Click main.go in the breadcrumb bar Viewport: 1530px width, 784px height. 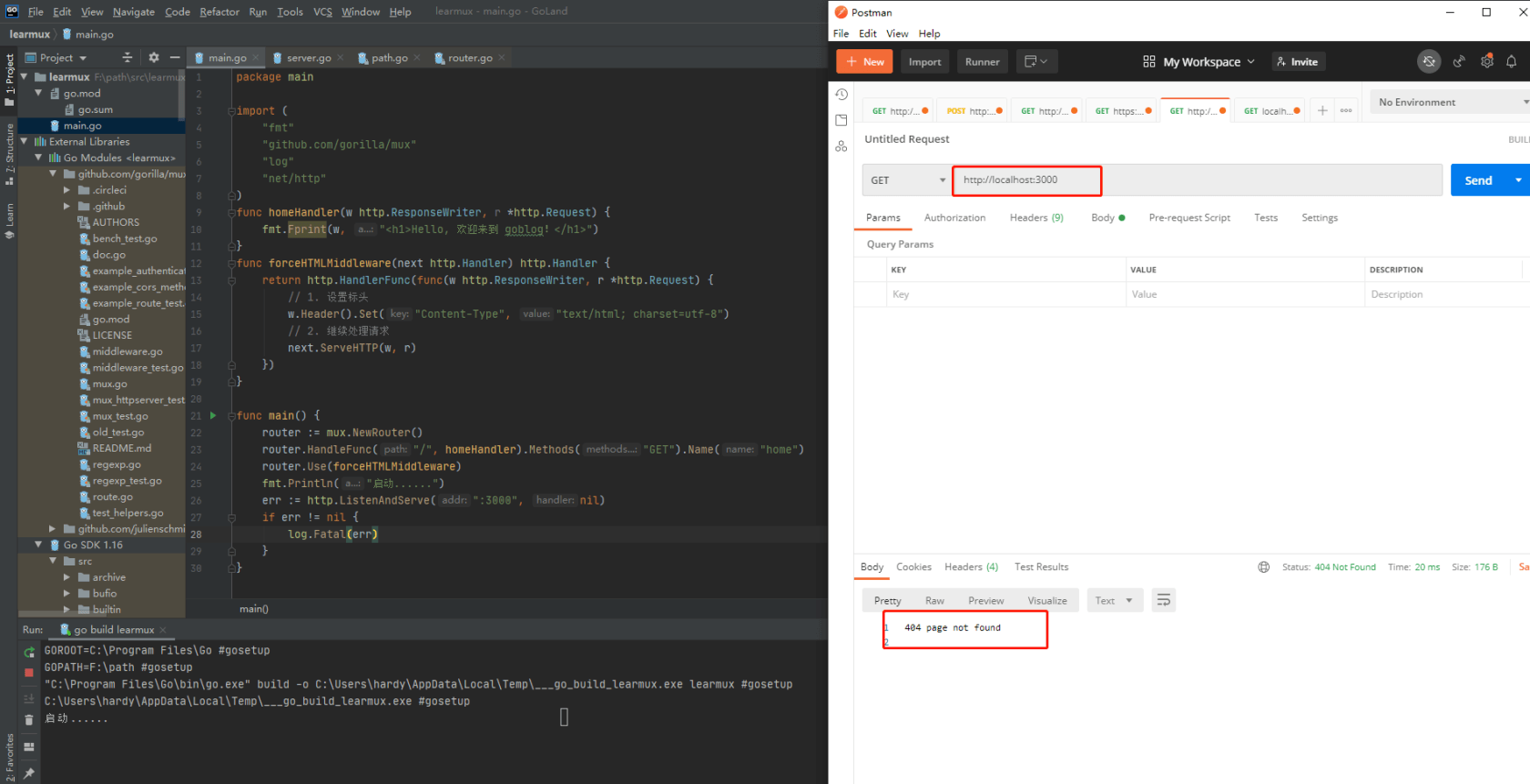[x=87, y=35]
